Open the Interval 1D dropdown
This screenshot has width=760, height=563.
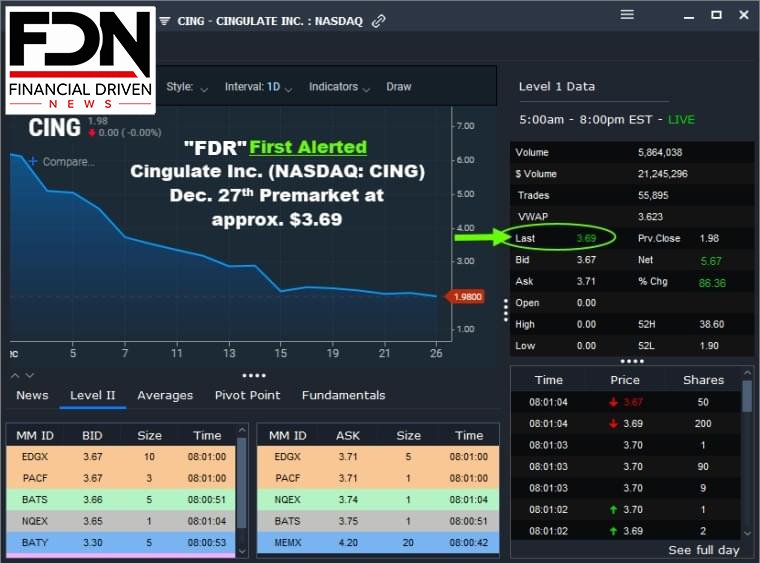point(258,87)
